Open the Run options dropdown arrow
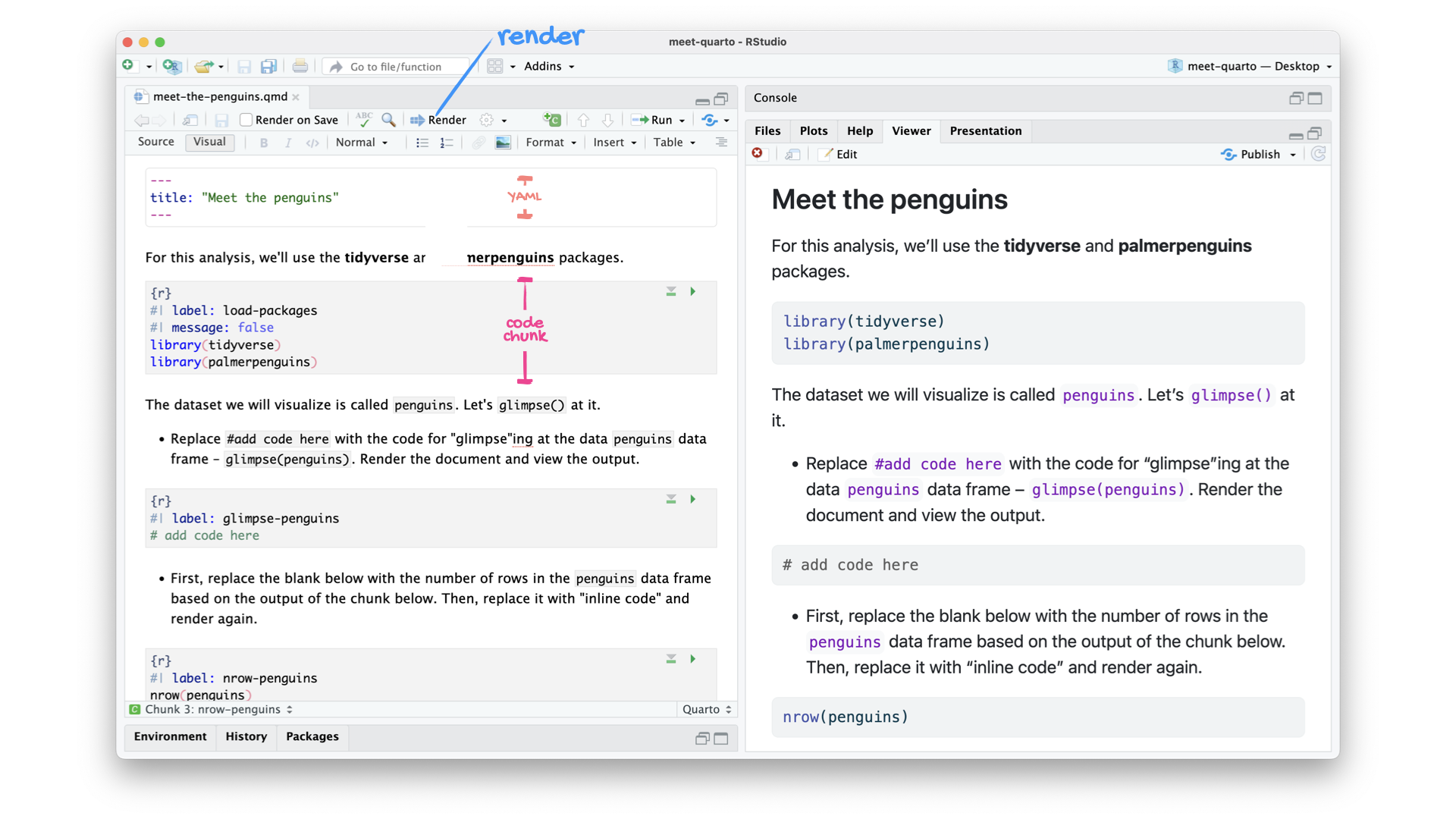 click(682, 121)
